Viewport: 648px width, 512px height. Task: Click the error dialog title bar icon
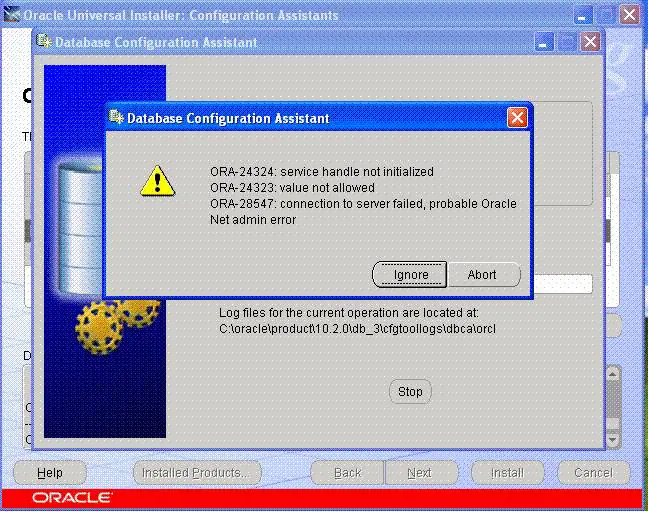(x=116, y=117)
